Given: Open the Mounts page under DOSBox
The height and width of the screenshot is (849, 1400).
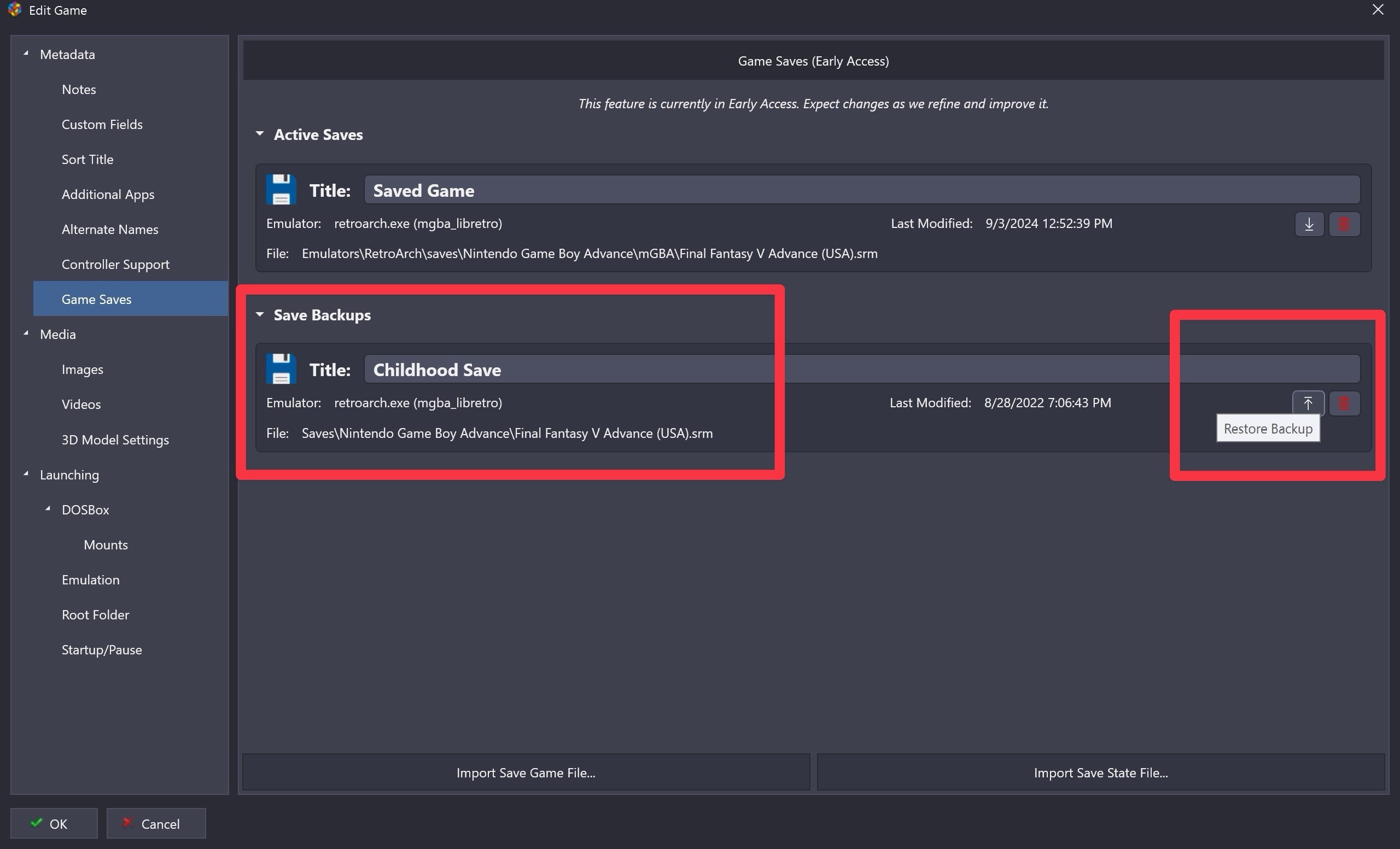Looking at the screenshot, I should pos(106,545).
